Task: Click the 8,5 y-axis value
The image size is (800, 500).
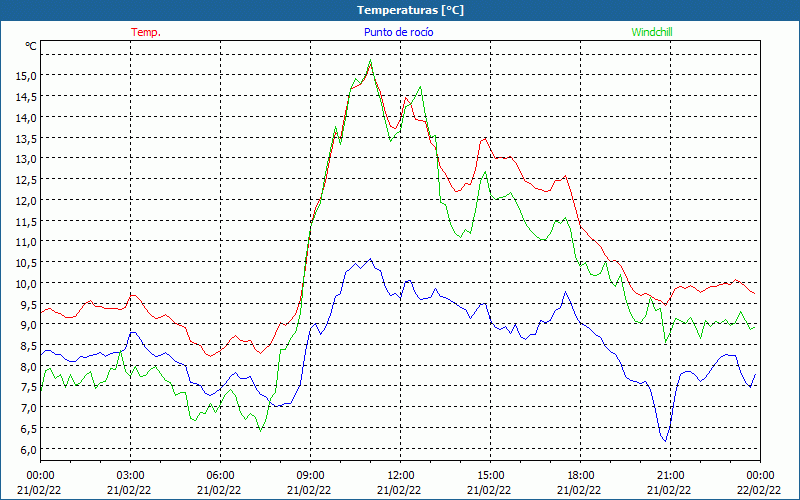Action: (x=28, y=345)
